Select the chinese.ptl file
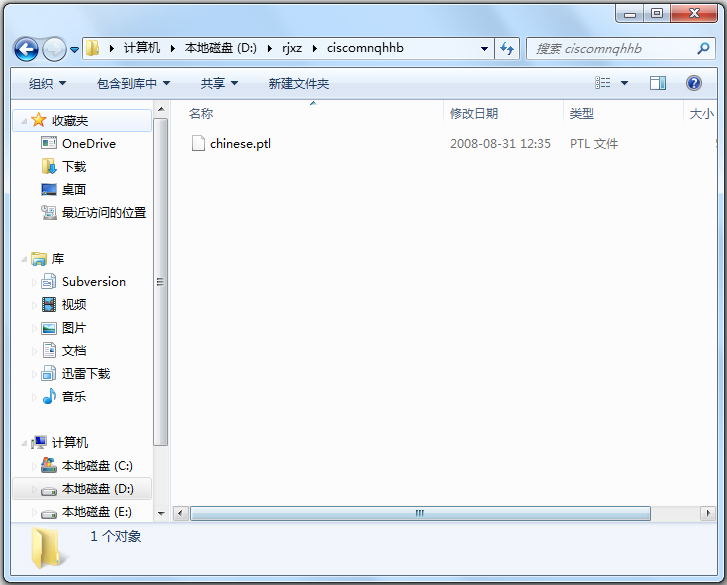 (x=240, y=144)
